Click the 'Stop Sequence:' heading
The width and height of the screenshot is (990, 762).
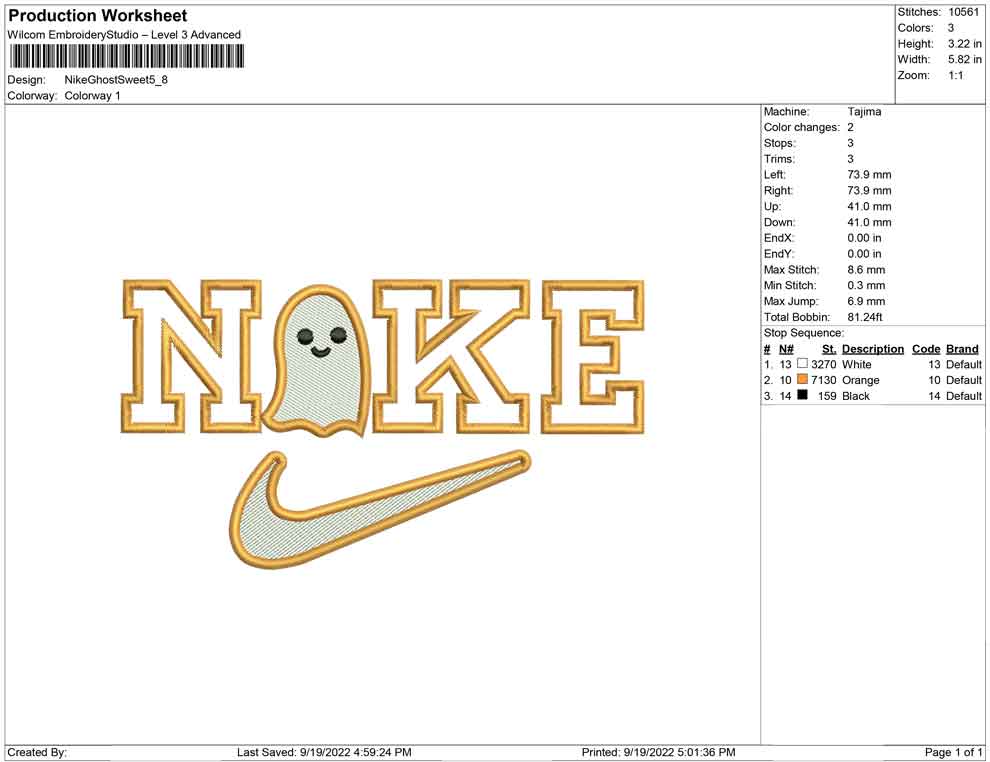pos(804,333)
